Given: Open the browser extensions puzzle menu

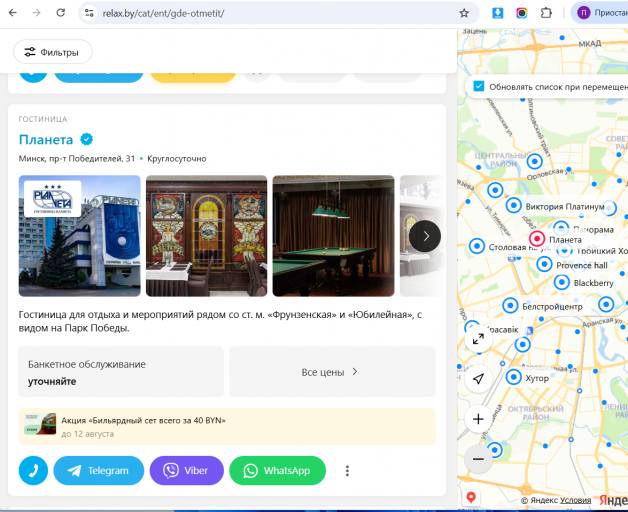Looking at the screenshot, I should click(546, 13).
